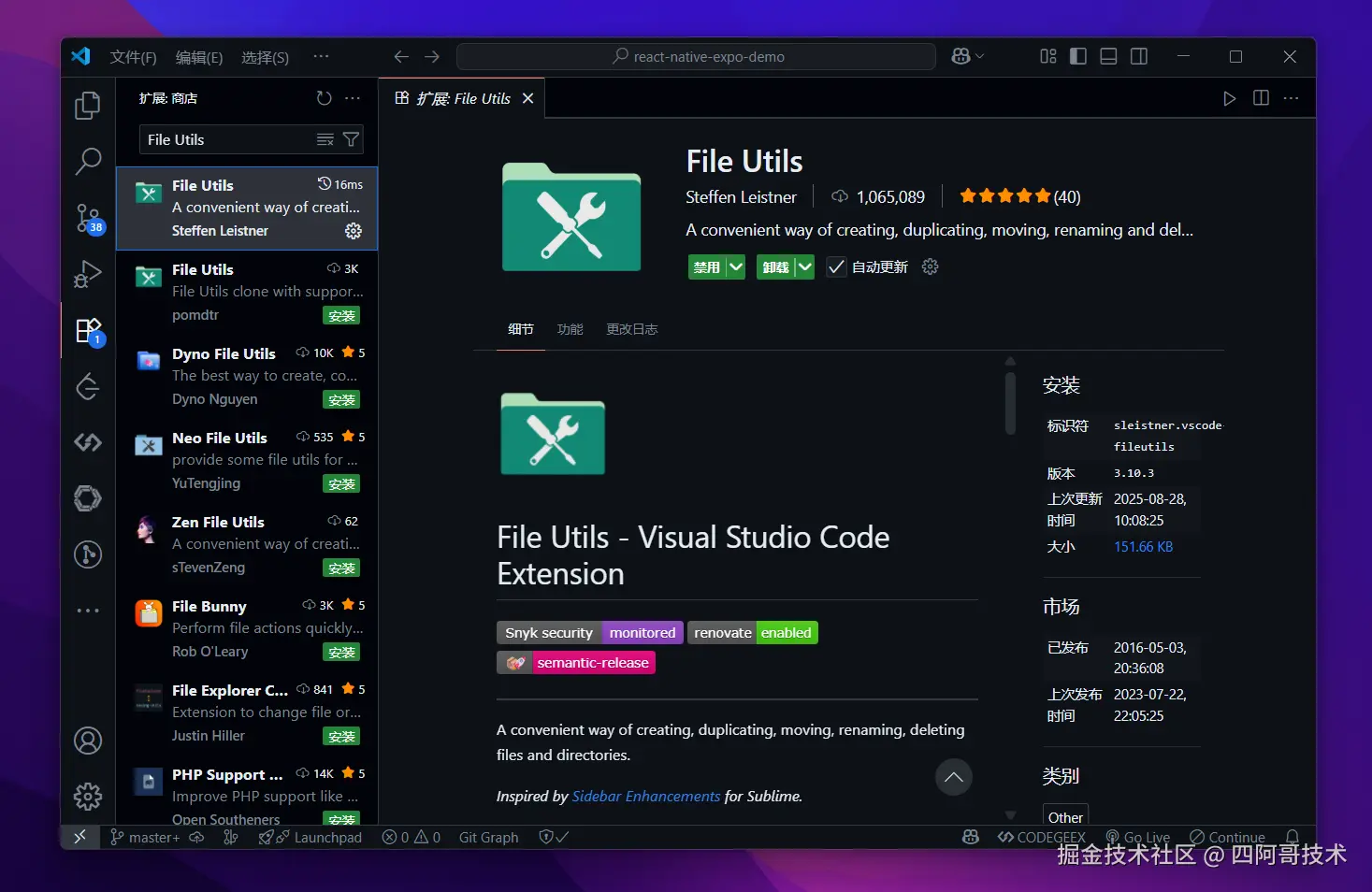Show hidden menu bar items ellipsis

[x=321, y=57]
